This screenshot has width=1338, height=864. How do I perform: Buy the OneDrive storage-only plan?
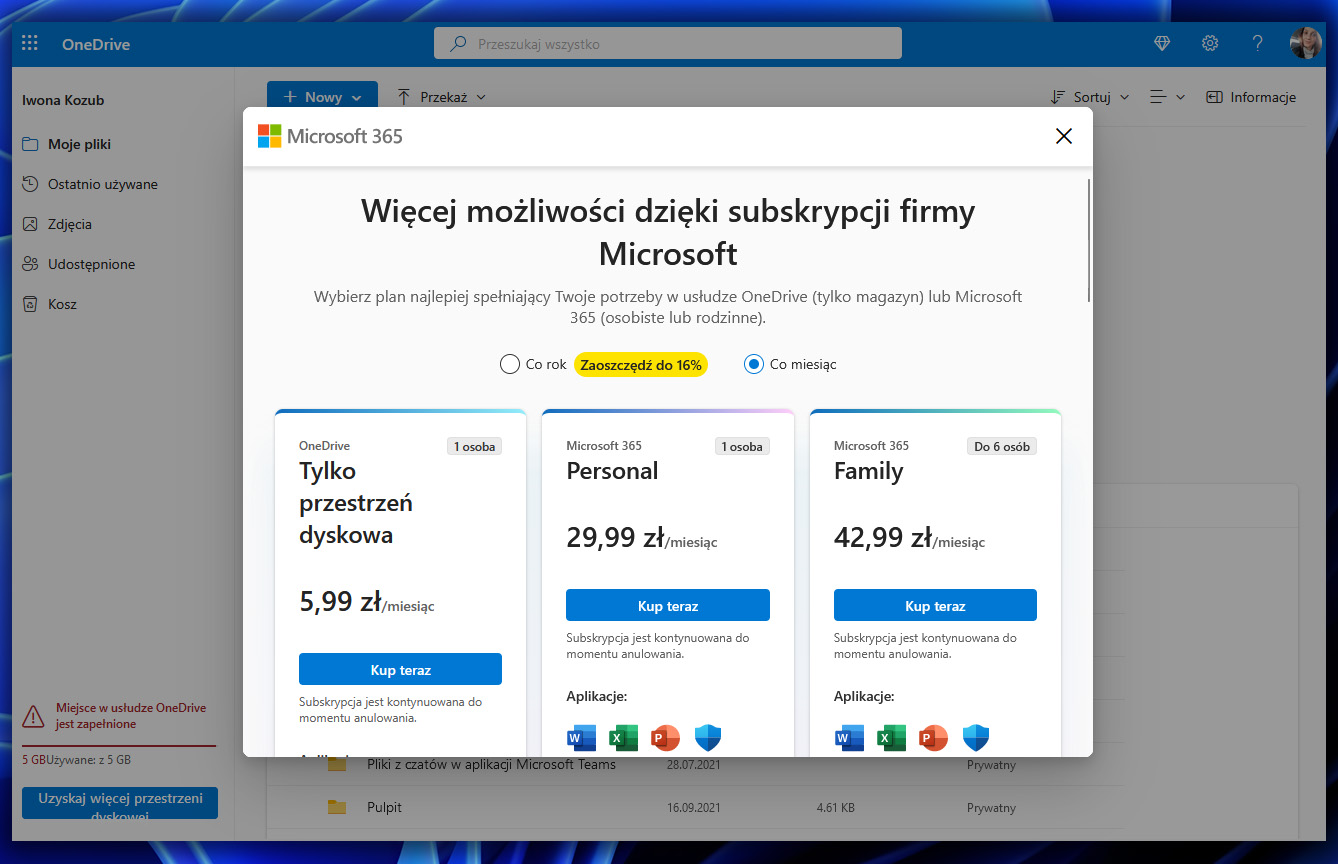click(x=400, y=669)
